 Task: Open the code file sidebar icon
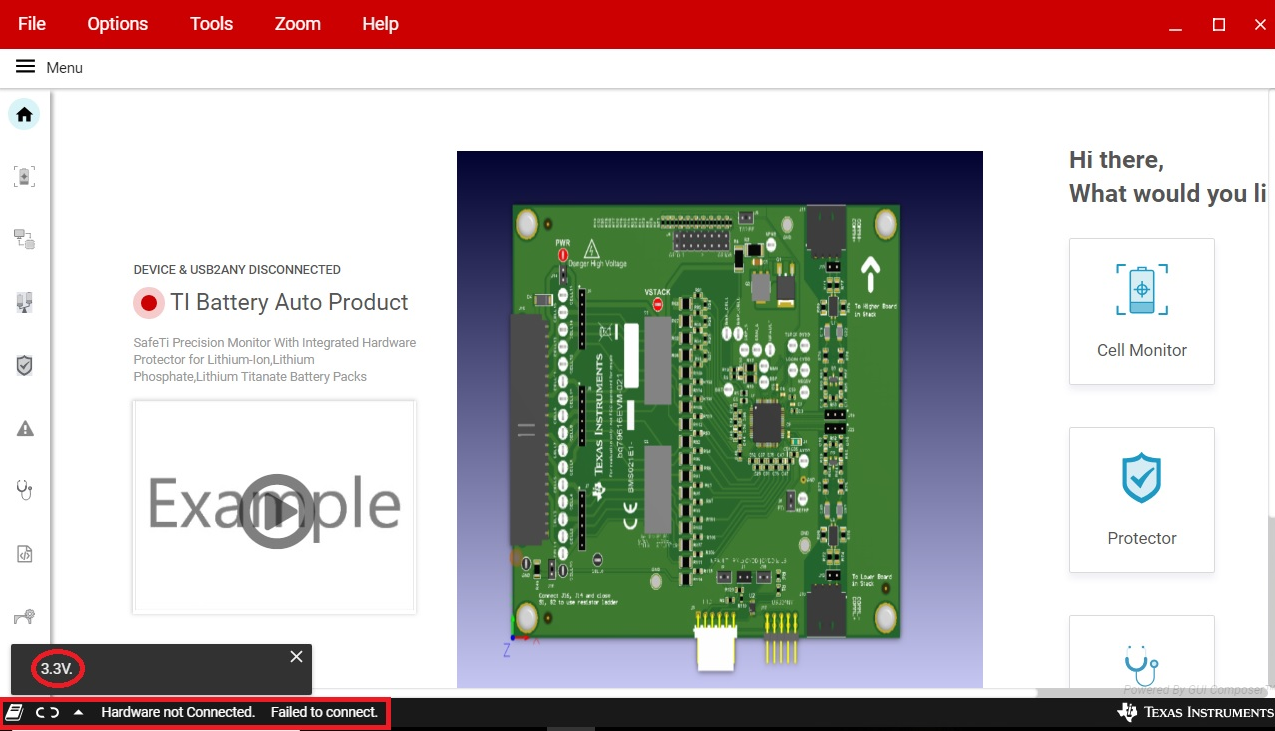click(24, 553)
